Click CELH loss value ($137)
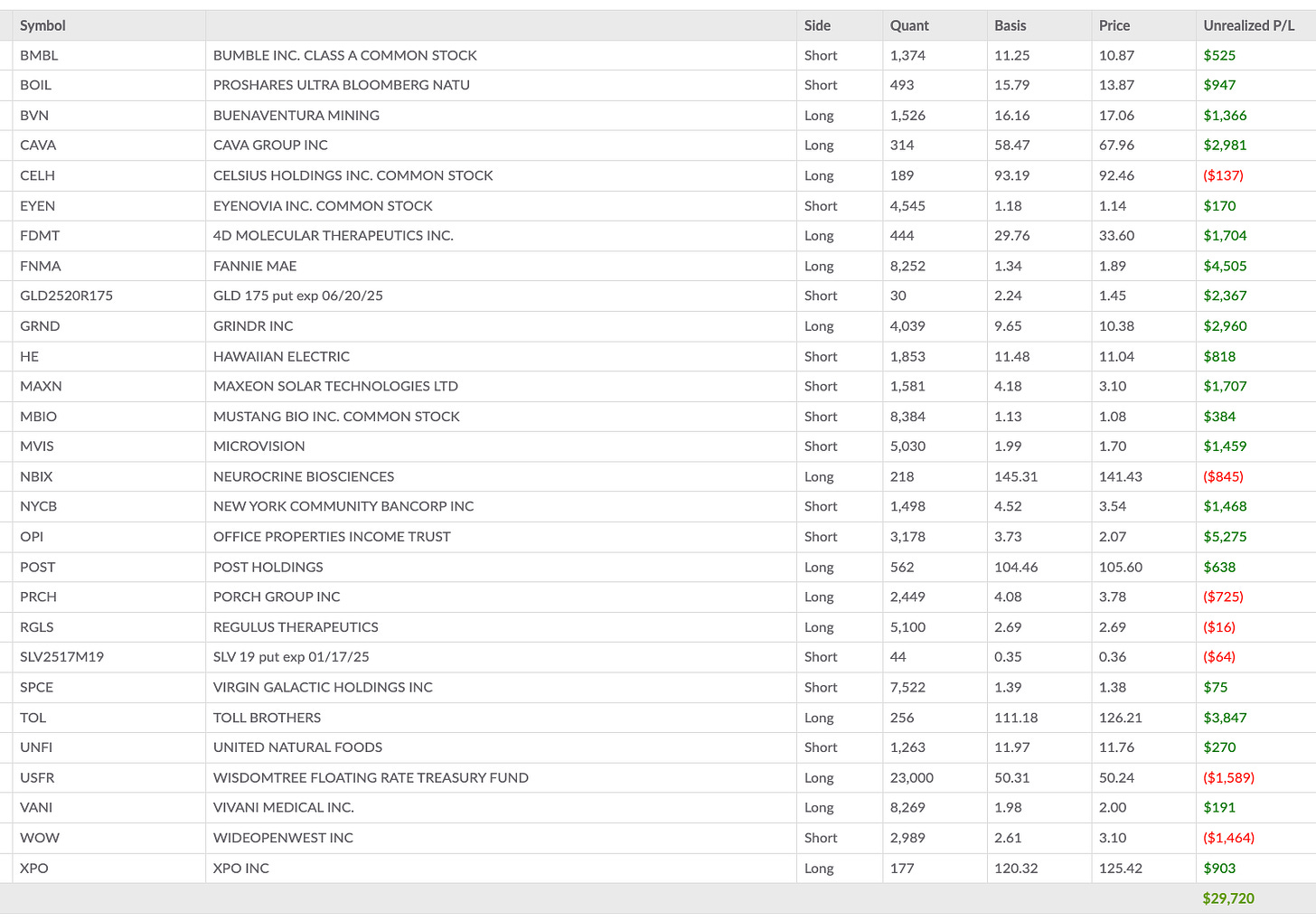 coord(1223,175)
